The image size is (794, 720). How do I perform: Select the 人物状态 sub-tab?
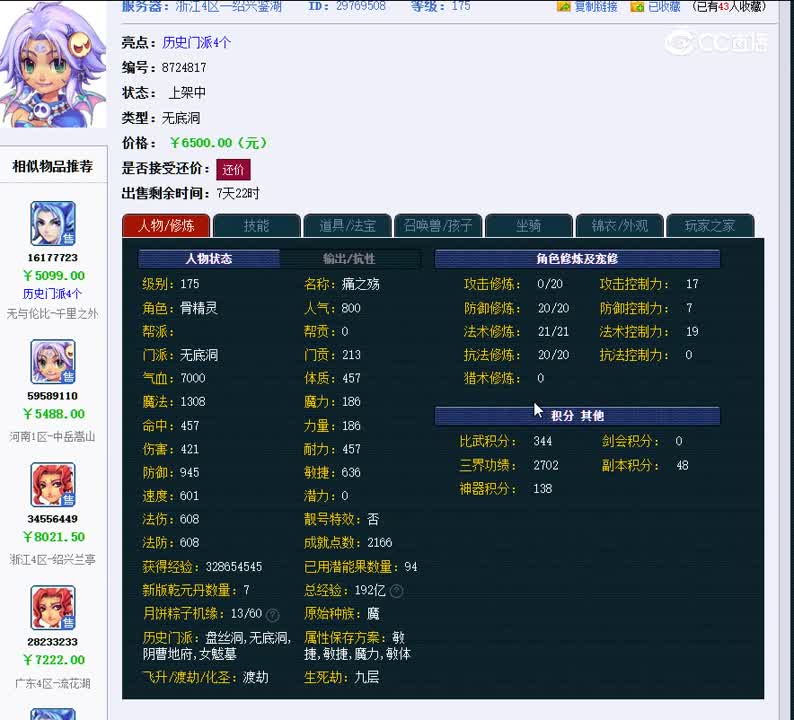coord(209,259)
